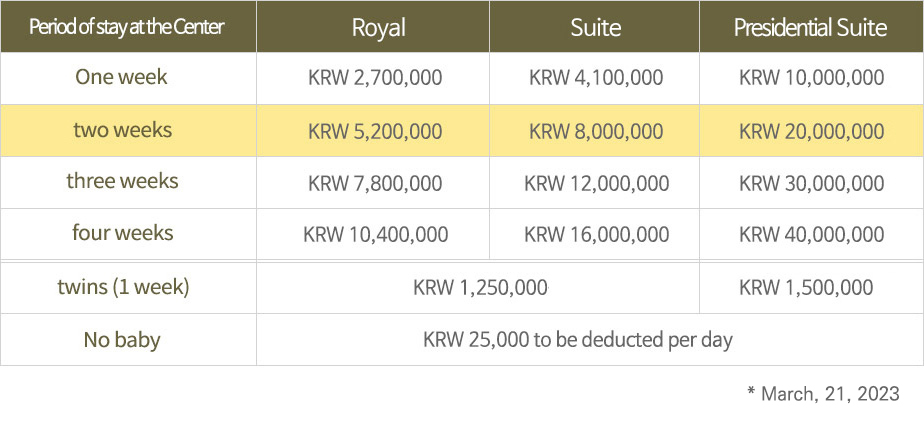Click the KRW 1,250,000 twins price

pyautogui.click(x=480, y=288)
